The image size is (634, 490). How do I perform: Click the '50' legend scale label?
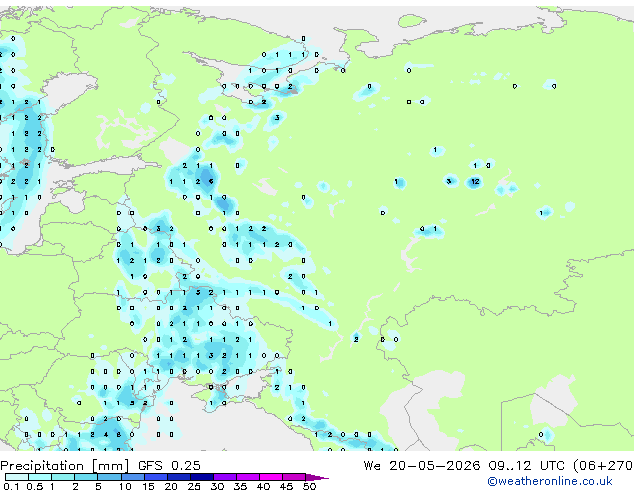pos(309,486)
